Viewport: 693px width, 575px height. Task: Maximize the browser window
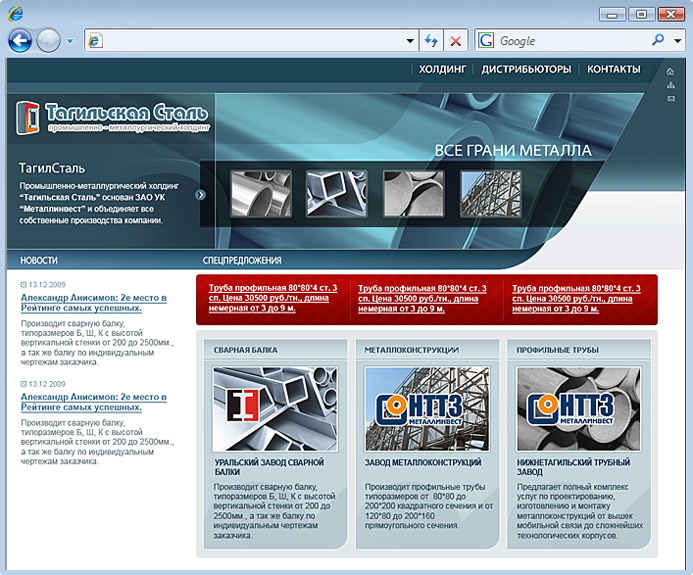coord(642,15)
